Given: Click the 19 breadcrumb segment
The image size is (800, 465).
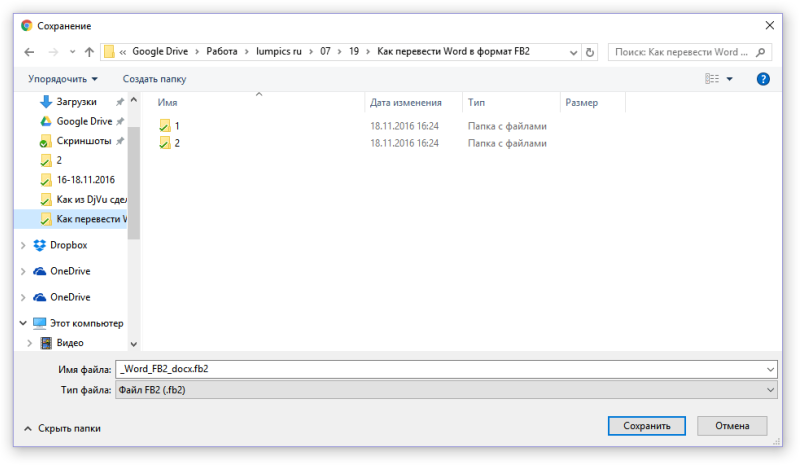Looking at the screenshot, I should tap(354, 52).
